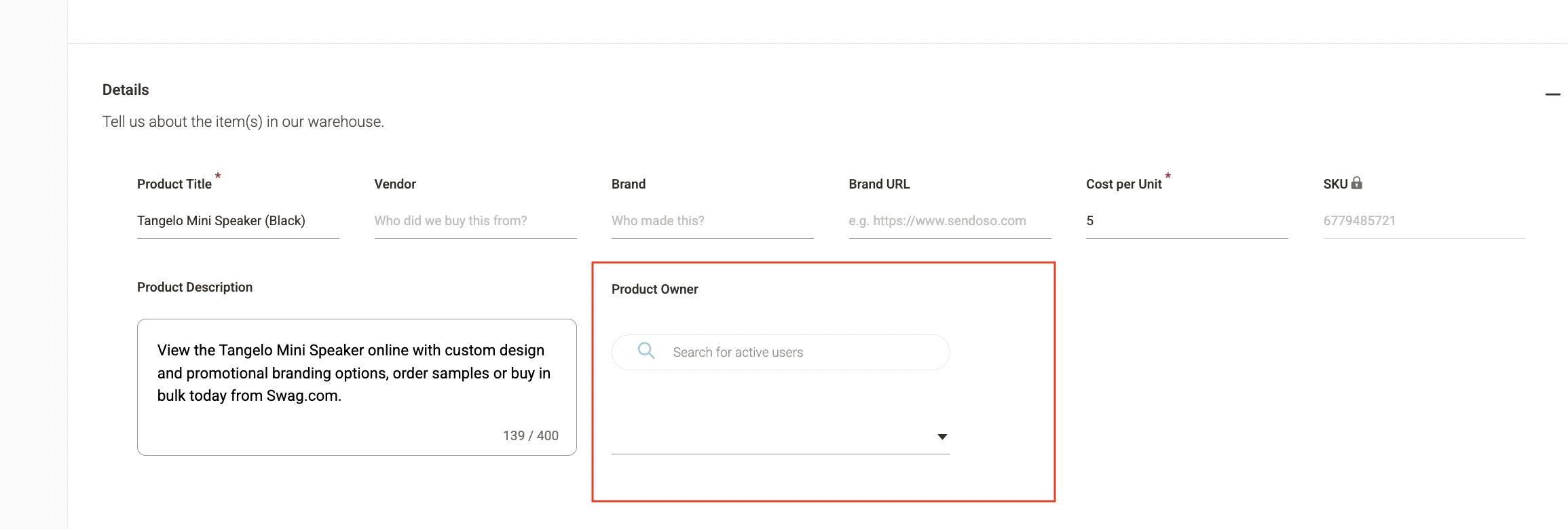
Task: Click the Brand input field
Action: (712, 221)
